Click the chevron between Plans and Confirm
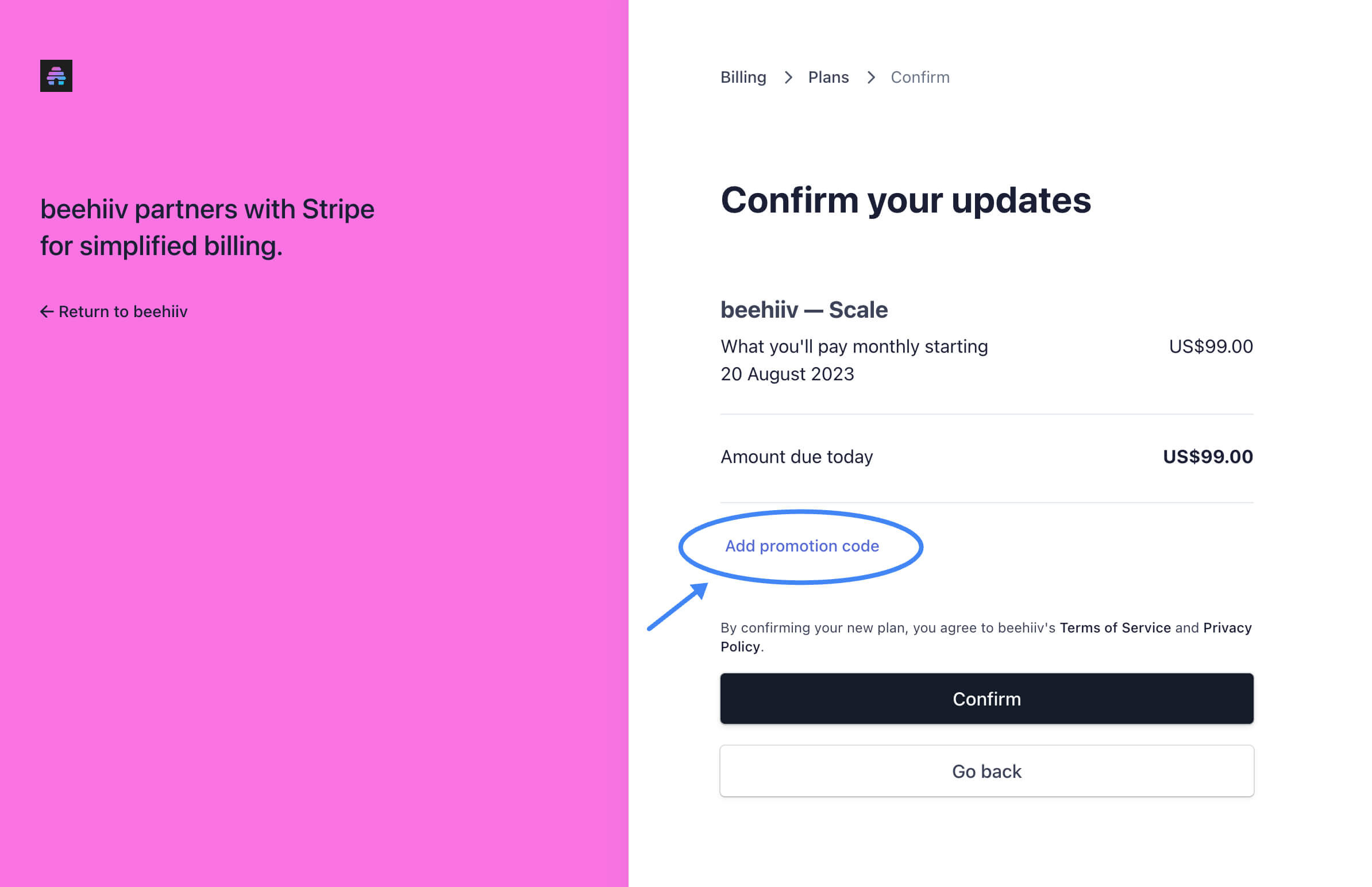 871,77
